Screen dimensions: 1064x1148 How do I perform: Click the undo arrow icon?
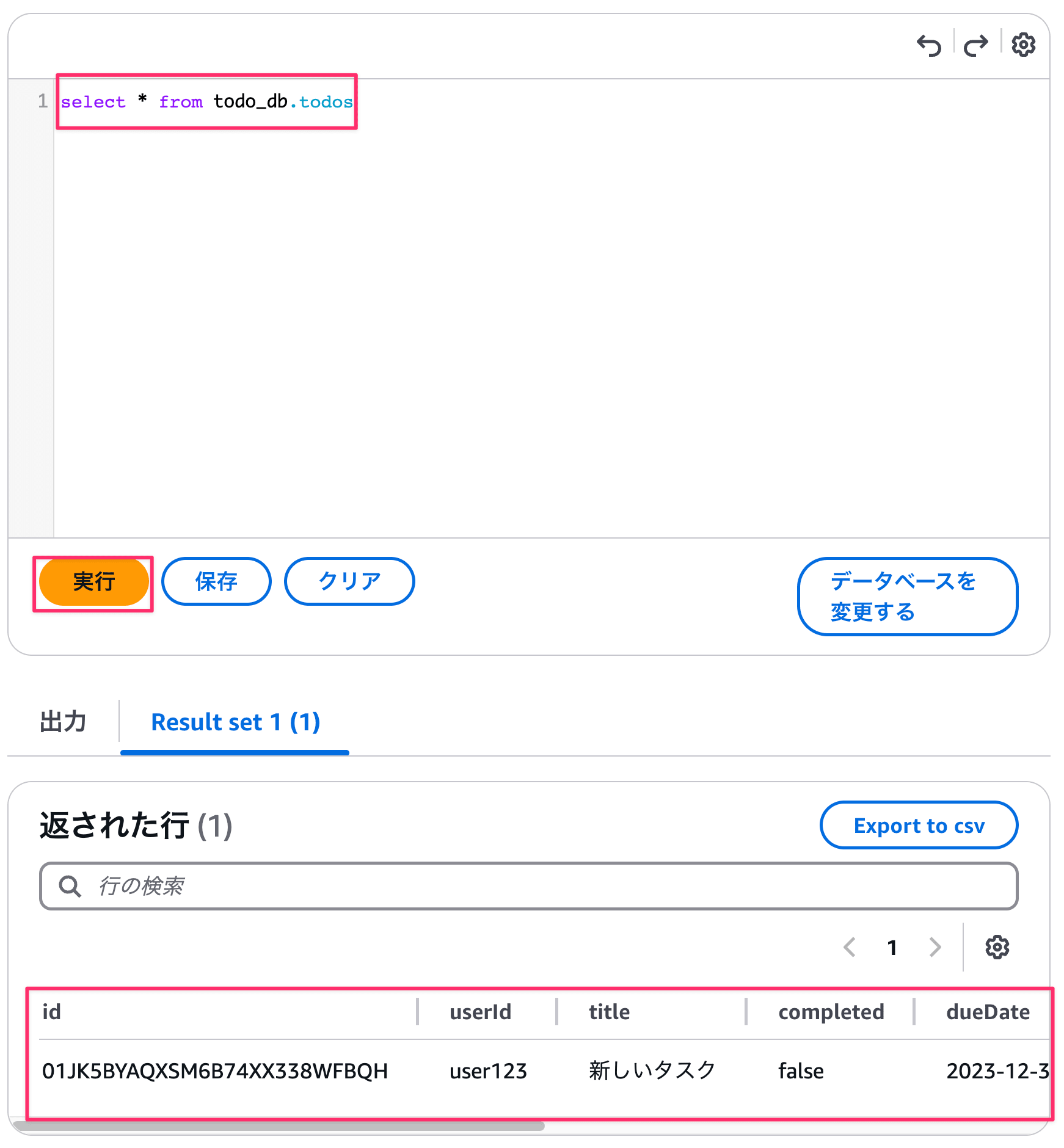(x=929, y=45)
